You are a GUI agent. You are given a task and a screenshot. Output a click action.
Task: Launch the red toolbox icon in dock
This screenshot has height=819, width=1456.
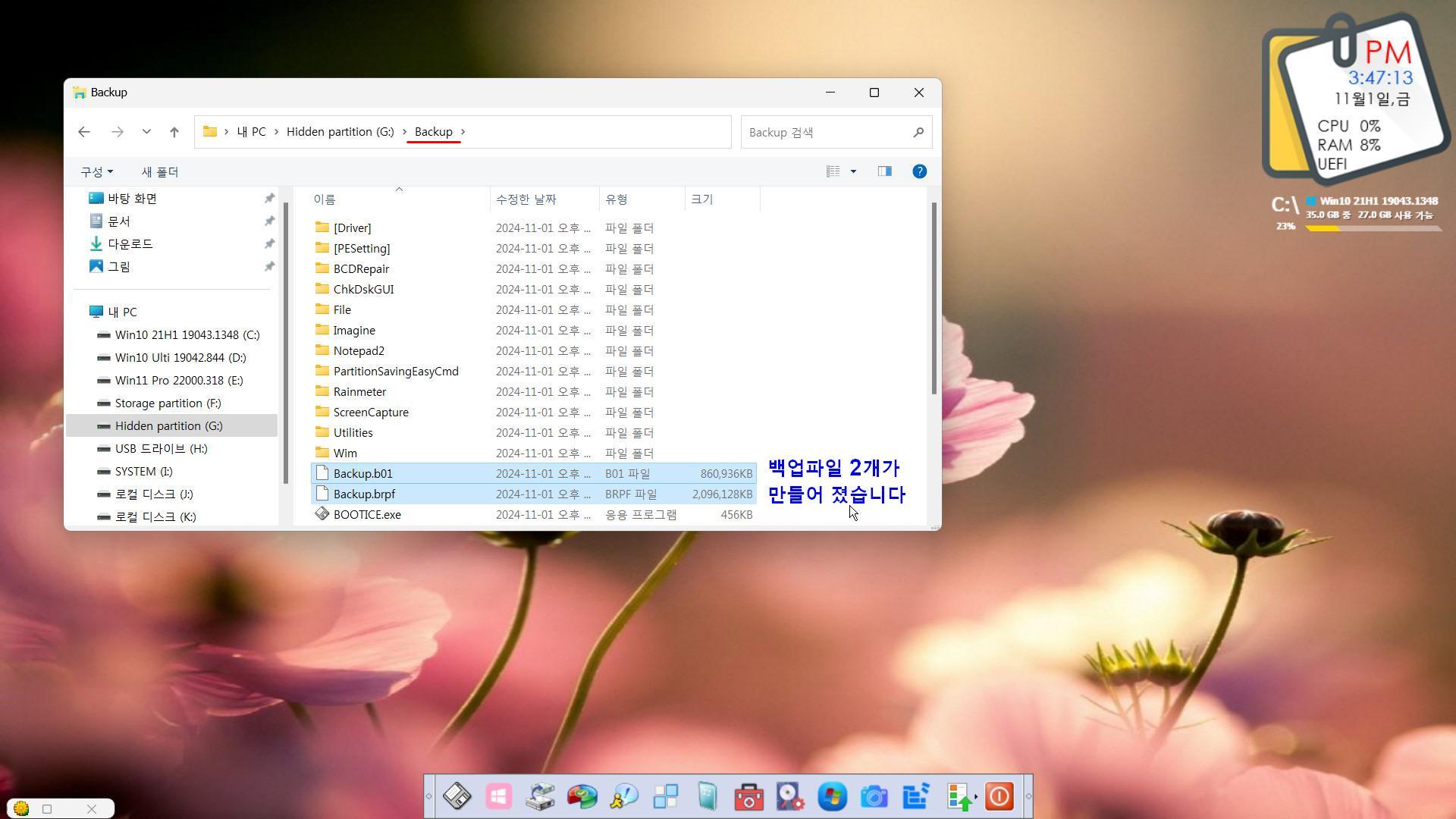pos(748,796)
